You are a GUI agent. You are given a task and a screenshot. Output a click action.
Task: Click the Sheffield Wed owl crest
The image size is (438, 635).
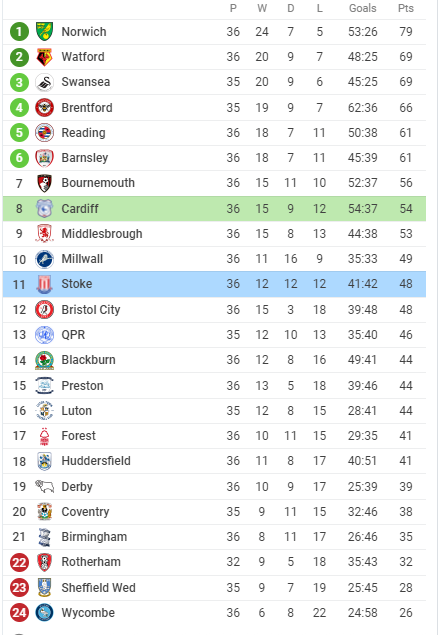point(45,588)
